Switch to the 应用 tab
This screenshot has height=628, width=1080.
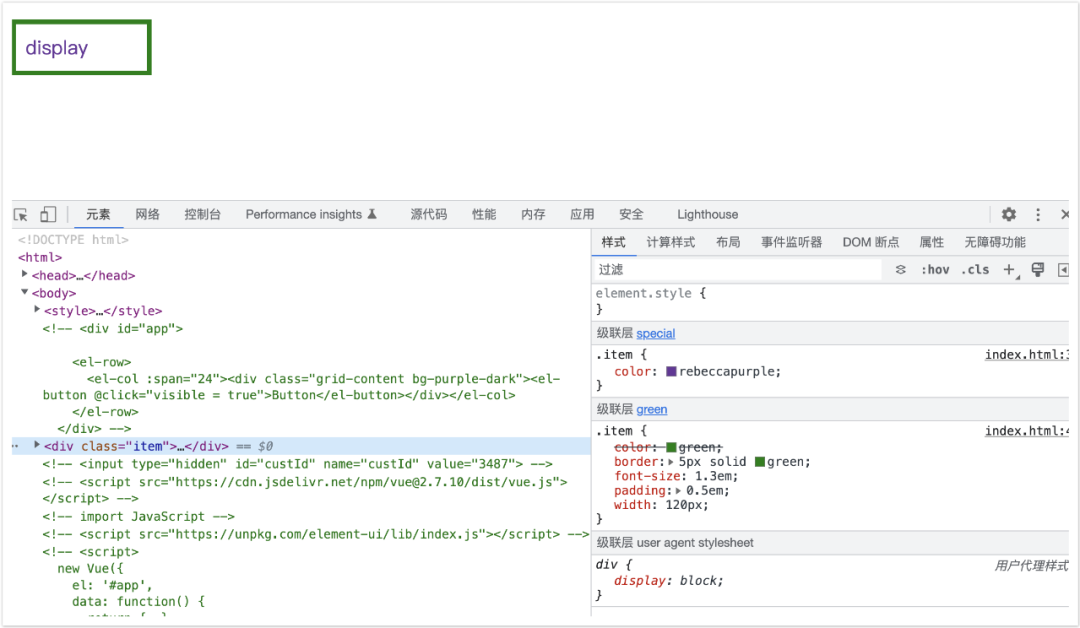pyautogui.click(x=582, y=215)
